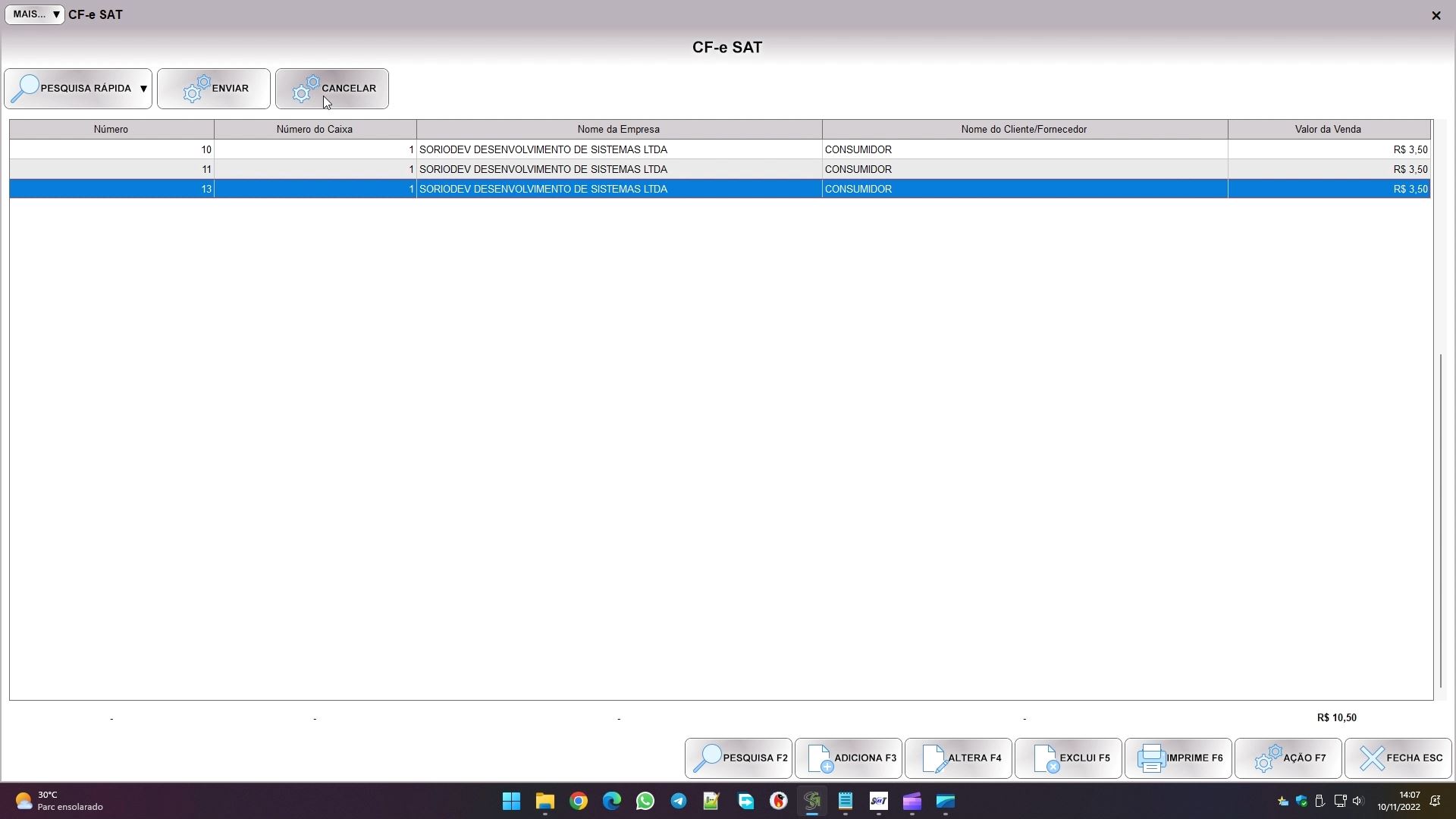
Task: Open Ação F7 gears button
Action: click(x=1288, y=758)
